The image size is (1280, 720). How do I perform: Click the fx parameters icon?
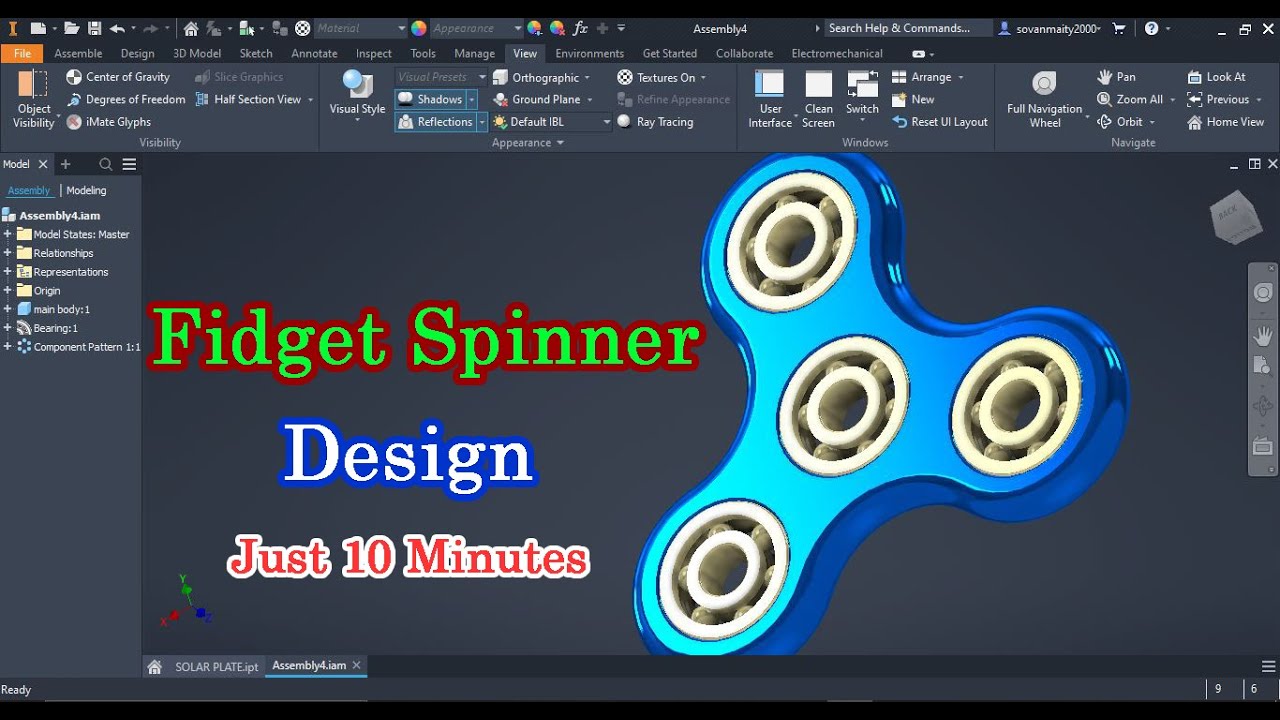(x=580, y=28)
